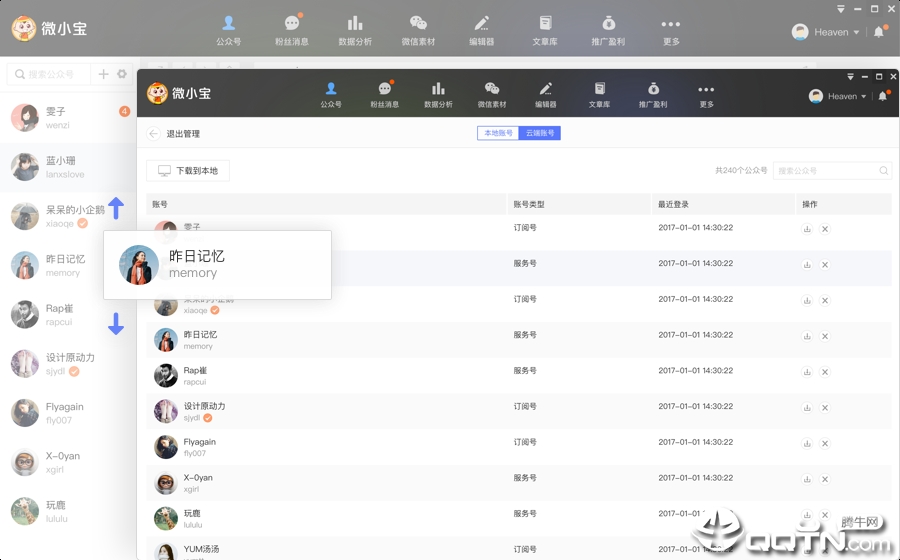The width and height of the screenshot is (900, 560).
Task: Select 玩鹿 lululu in the sidebar
Action: coord(68,511)
